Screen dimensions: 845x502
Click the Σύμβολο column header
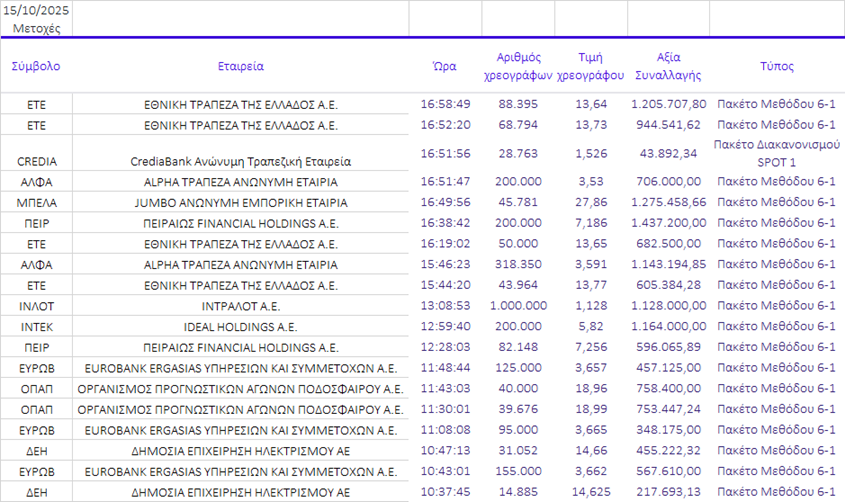coord(36,66)
